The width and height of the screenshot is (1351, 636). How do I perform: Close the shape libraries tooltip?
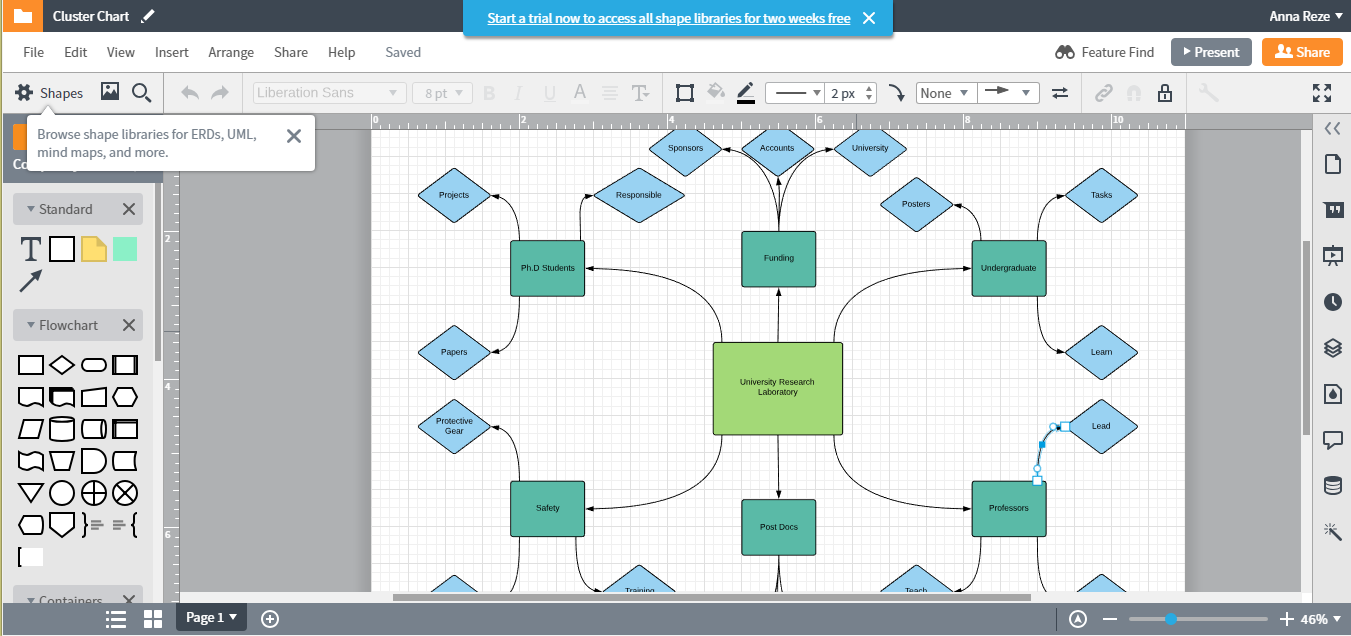(x=294, y=136)
